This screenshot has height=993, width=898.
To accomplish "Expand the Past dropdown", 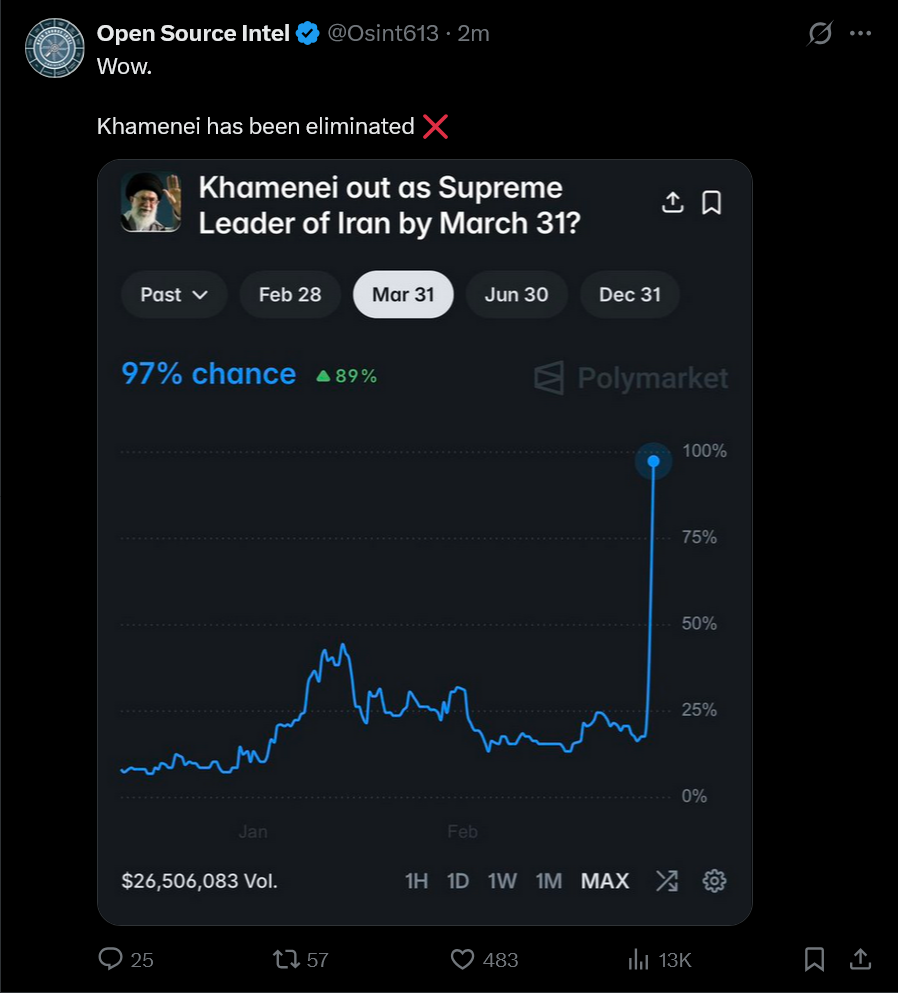I will 174,295.
